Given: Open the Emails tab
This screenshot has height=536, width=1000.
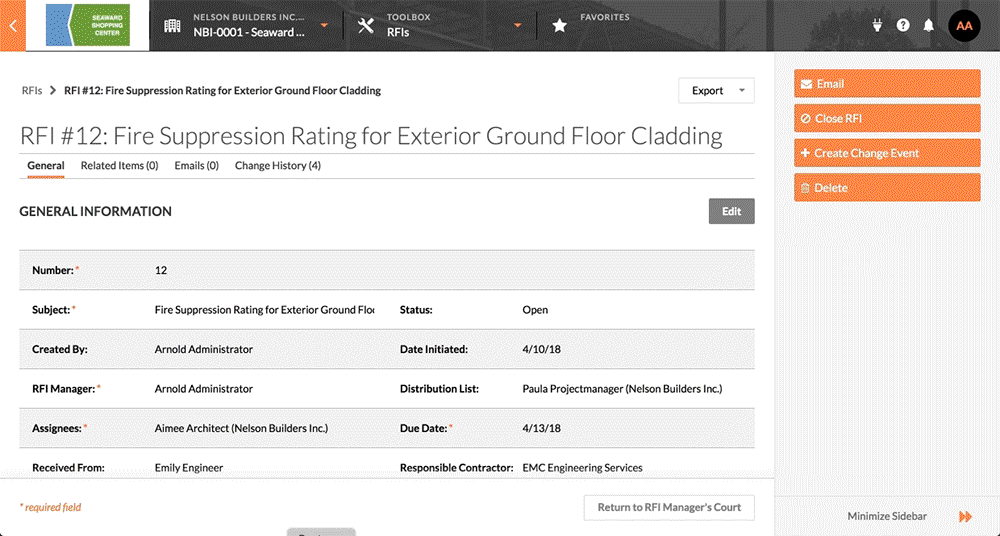Looking at the screenshot, I should point(196,166).
